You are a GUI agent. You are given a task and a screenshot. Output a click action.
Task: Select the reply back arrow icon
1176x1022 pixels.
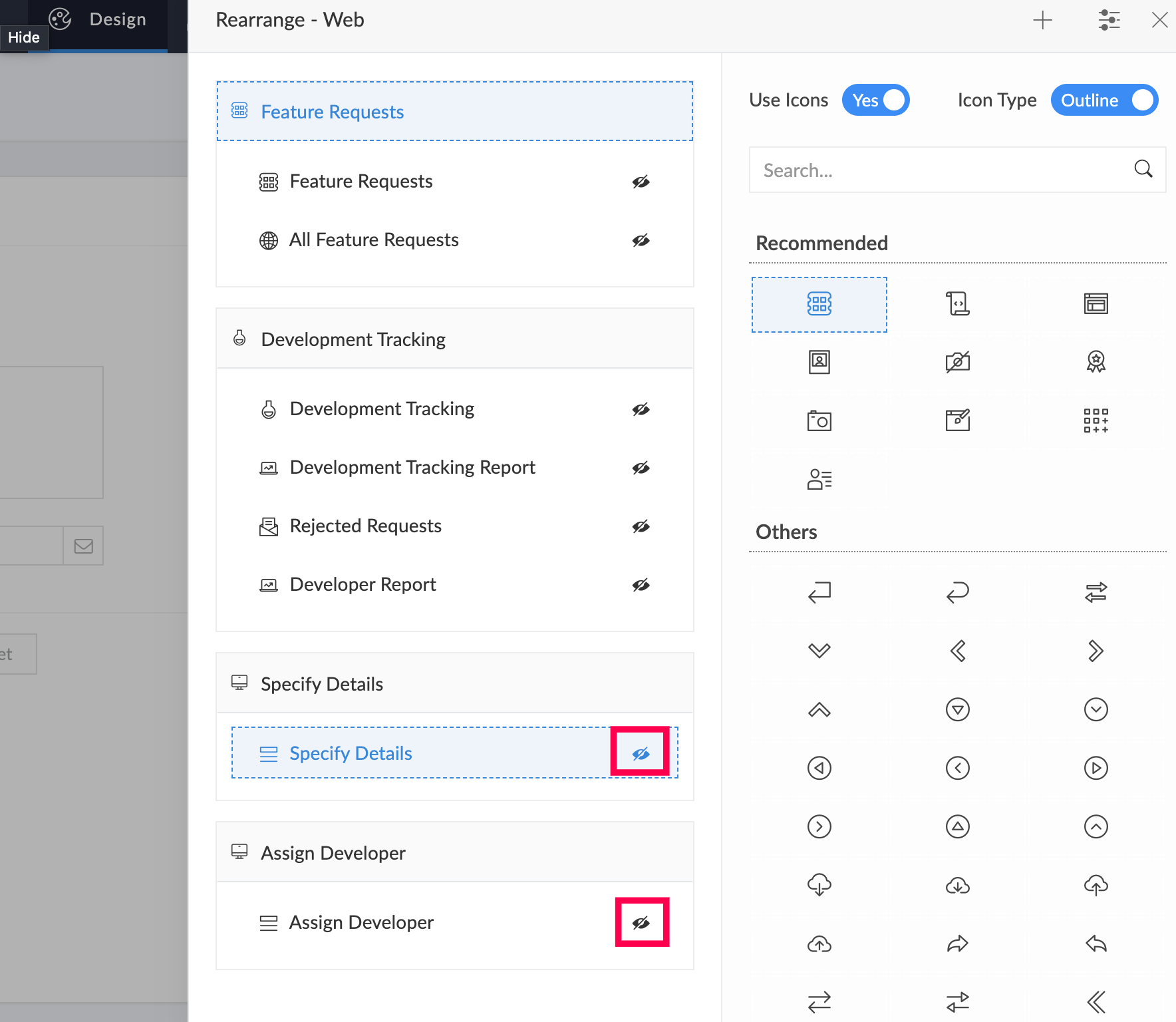(1096, 943)
